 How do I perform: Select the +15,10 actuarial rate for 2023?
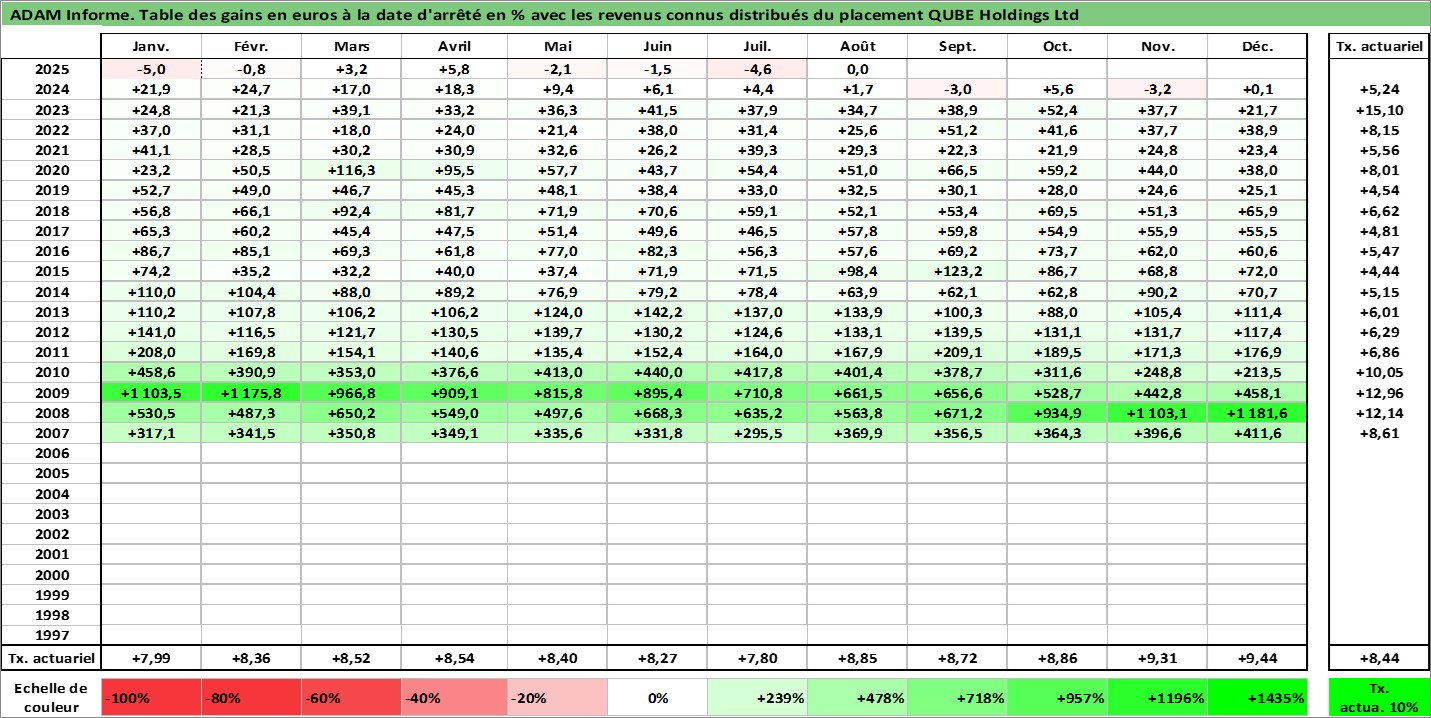click(1378, 109)
